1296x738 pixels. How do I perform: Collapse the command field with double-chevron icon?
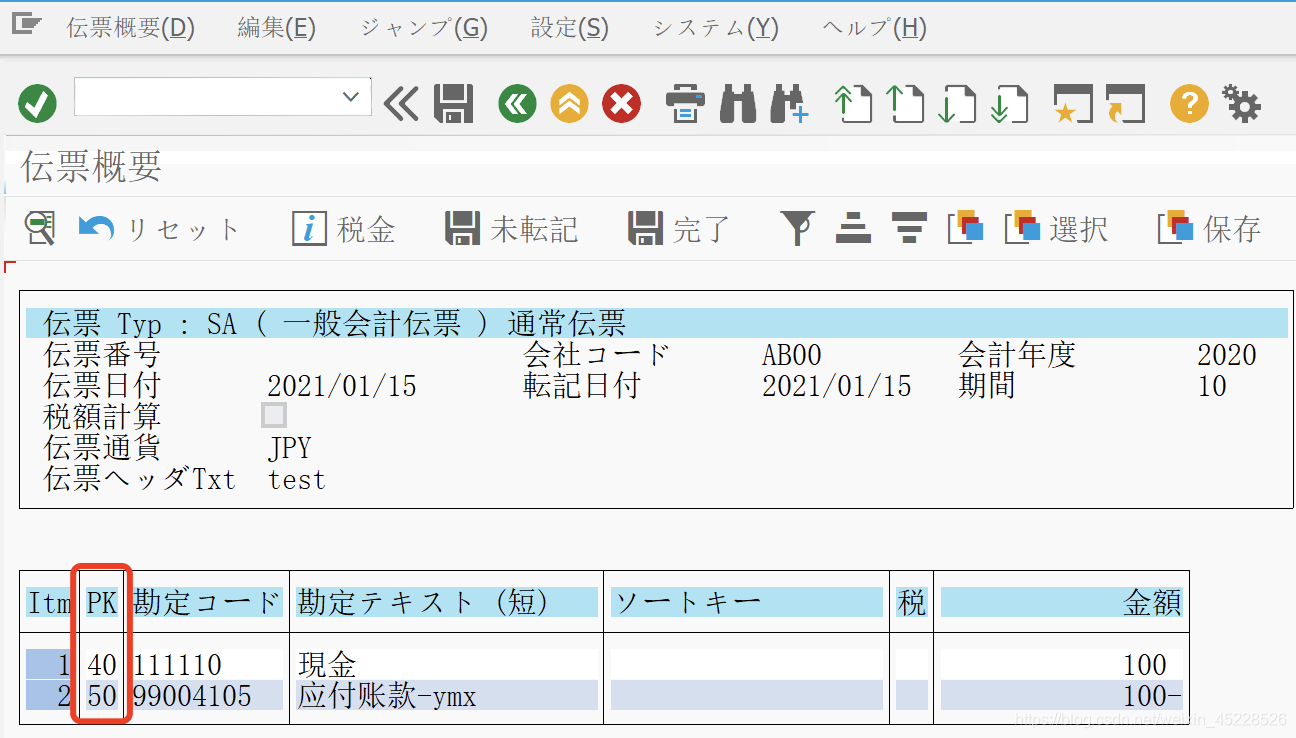pyautogui.click(x=401, y=103)
